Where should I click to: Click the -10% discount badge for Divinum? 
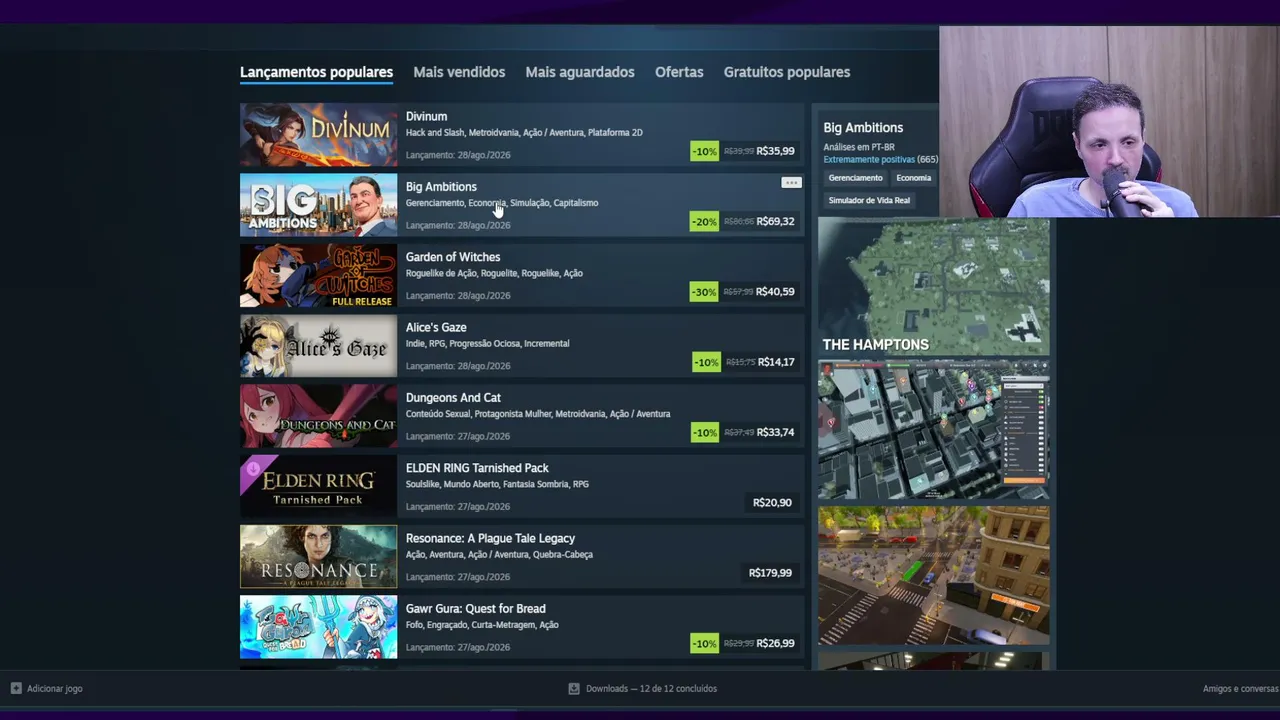coord(705,151)
